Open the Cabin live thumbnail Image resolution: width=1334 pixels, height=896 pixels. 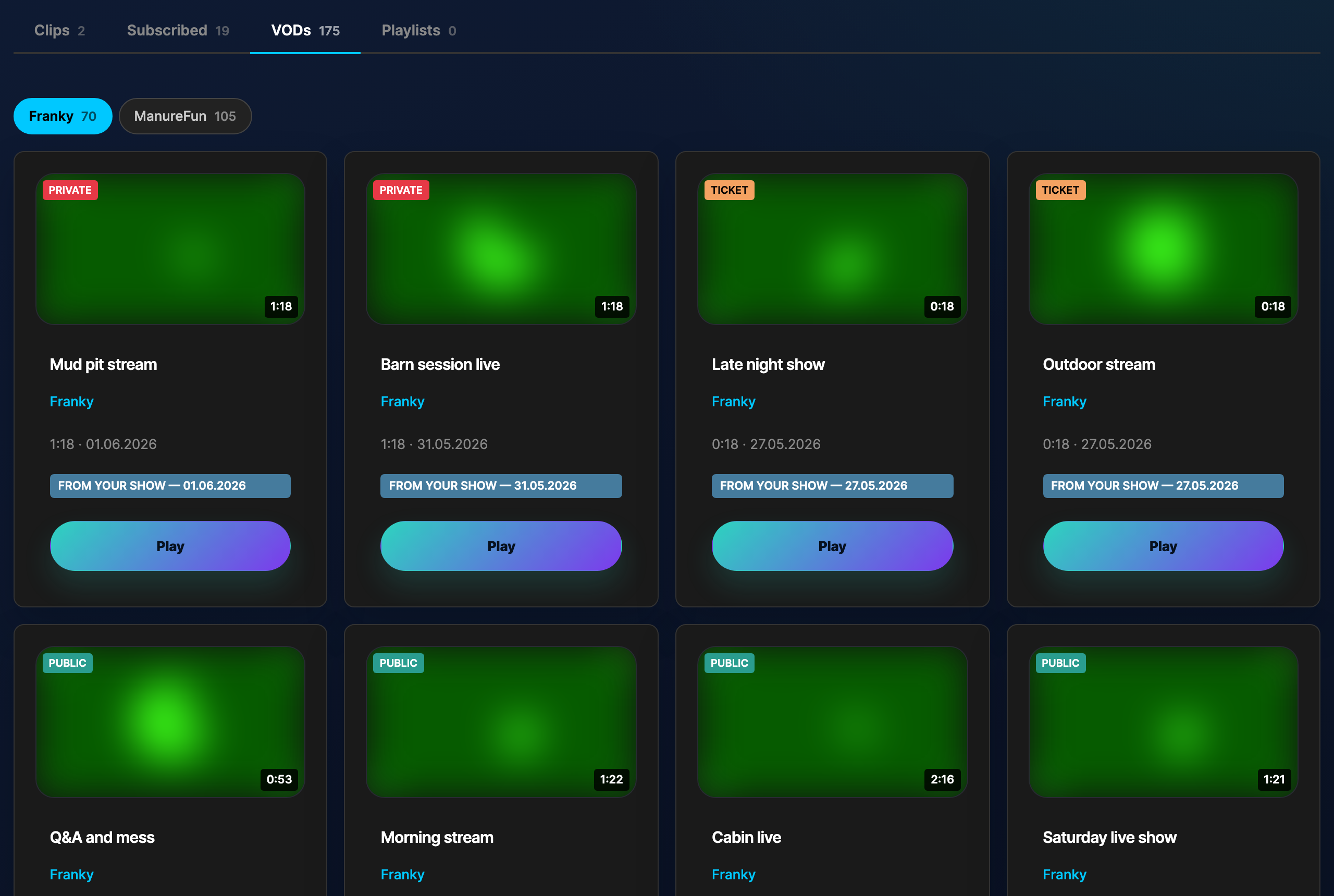[832, 721]
